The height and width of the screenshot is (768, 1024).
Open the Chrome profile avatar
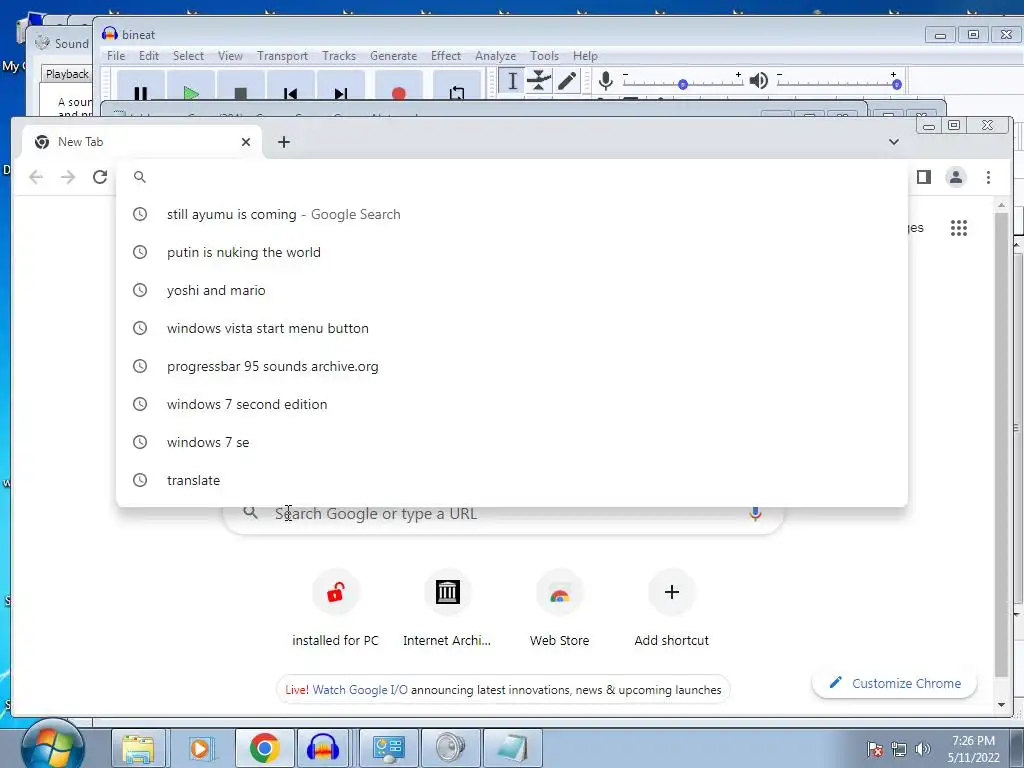coord(955,177)
